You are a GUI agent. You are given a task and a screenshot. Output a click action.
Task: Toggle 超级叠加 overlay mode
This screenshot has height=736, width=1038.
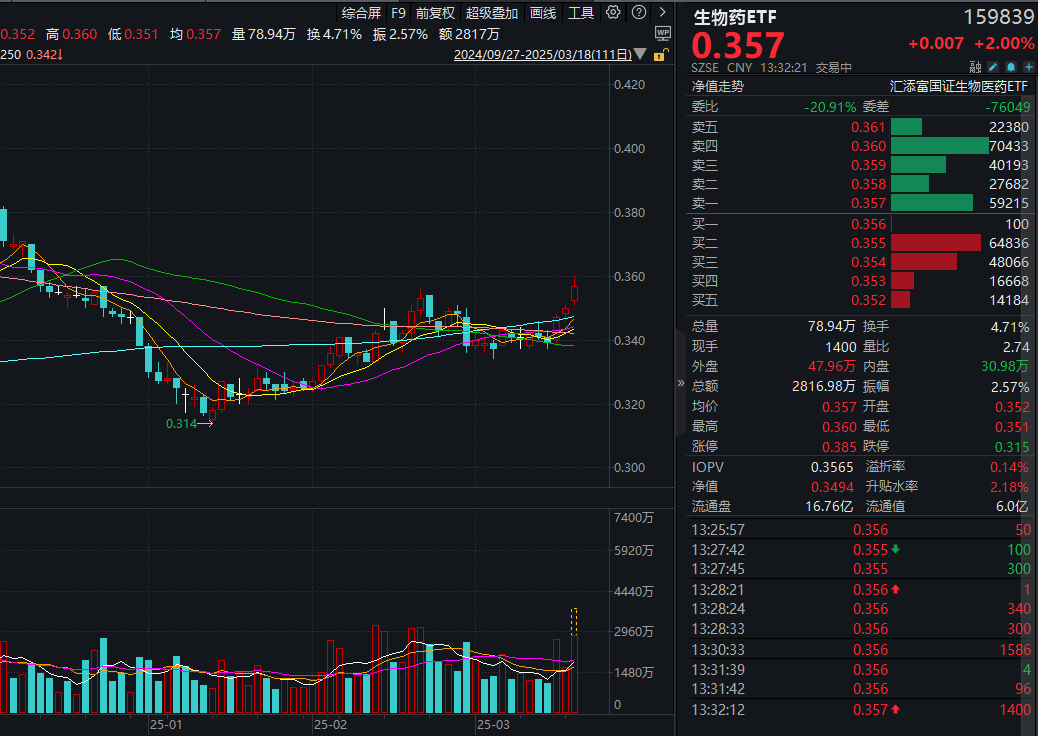490,12
